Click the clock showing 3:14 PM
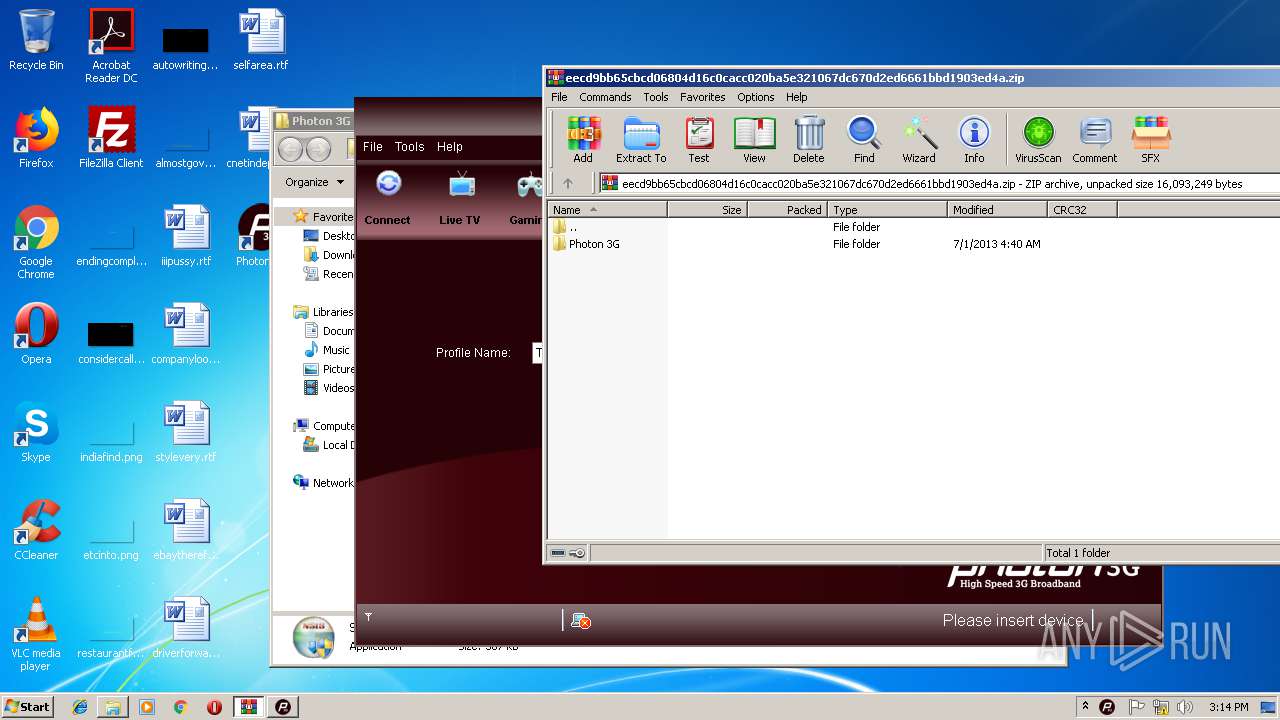The image size is (1280, 720). pyautogui.click(x=1228, y=707)
